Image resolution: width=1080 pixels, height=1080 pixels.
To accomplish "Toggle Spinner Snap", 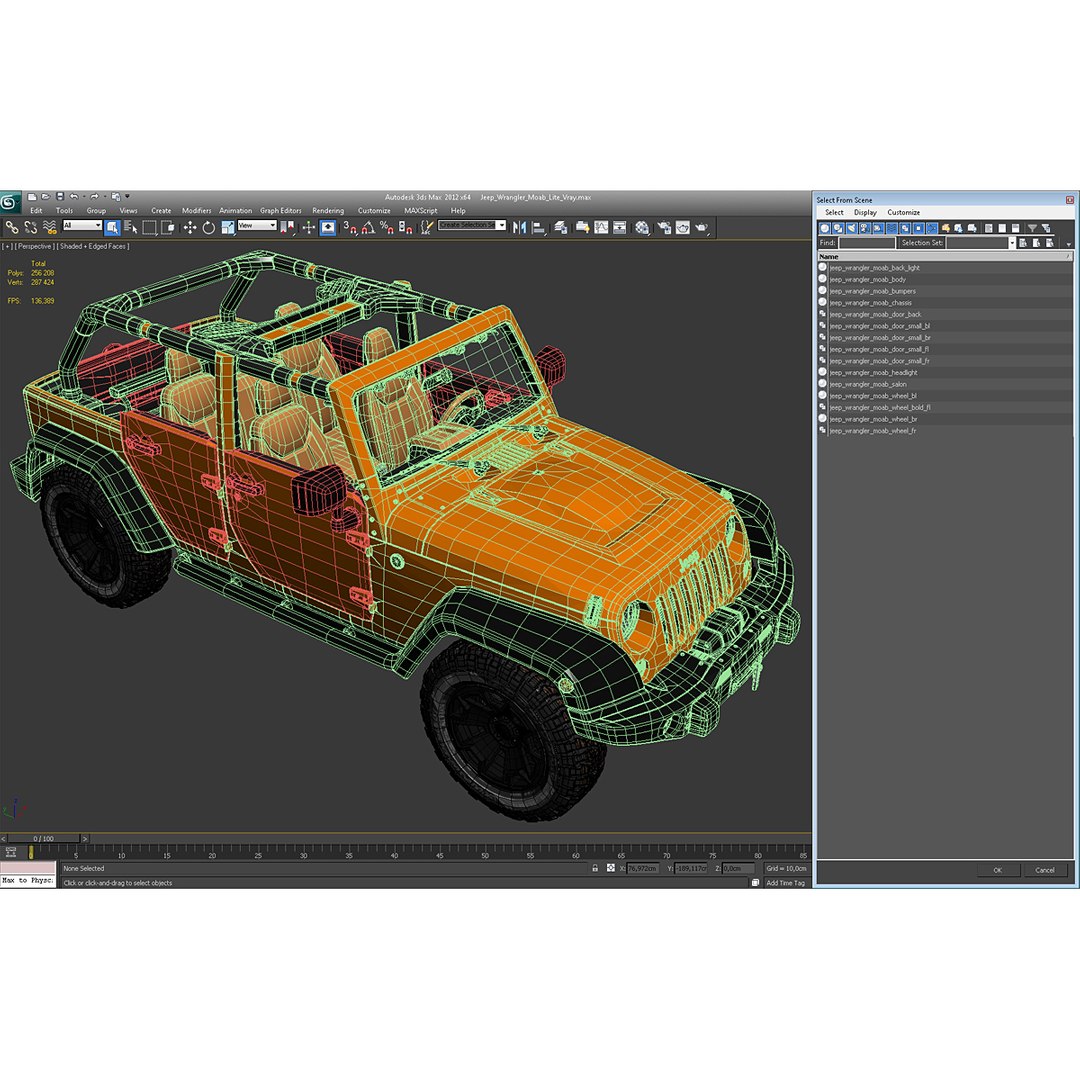I will pyautogui.click(x=406, y=227).
